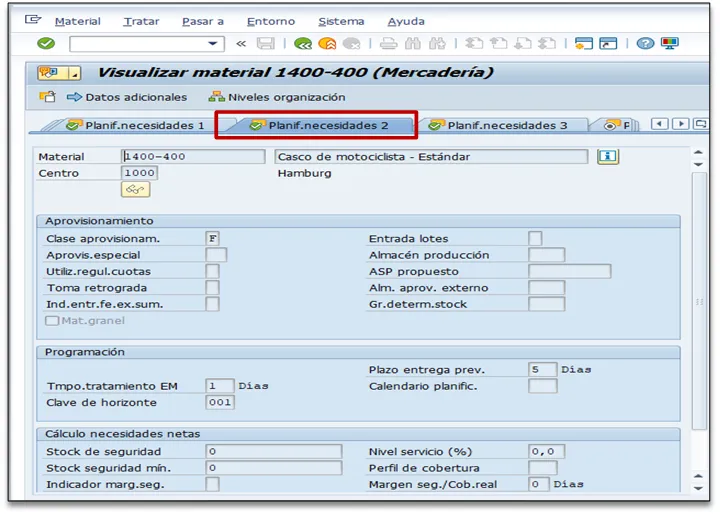Click the material info icon beside description
This screenshot has height=514, width=720.
click(608, 157)
